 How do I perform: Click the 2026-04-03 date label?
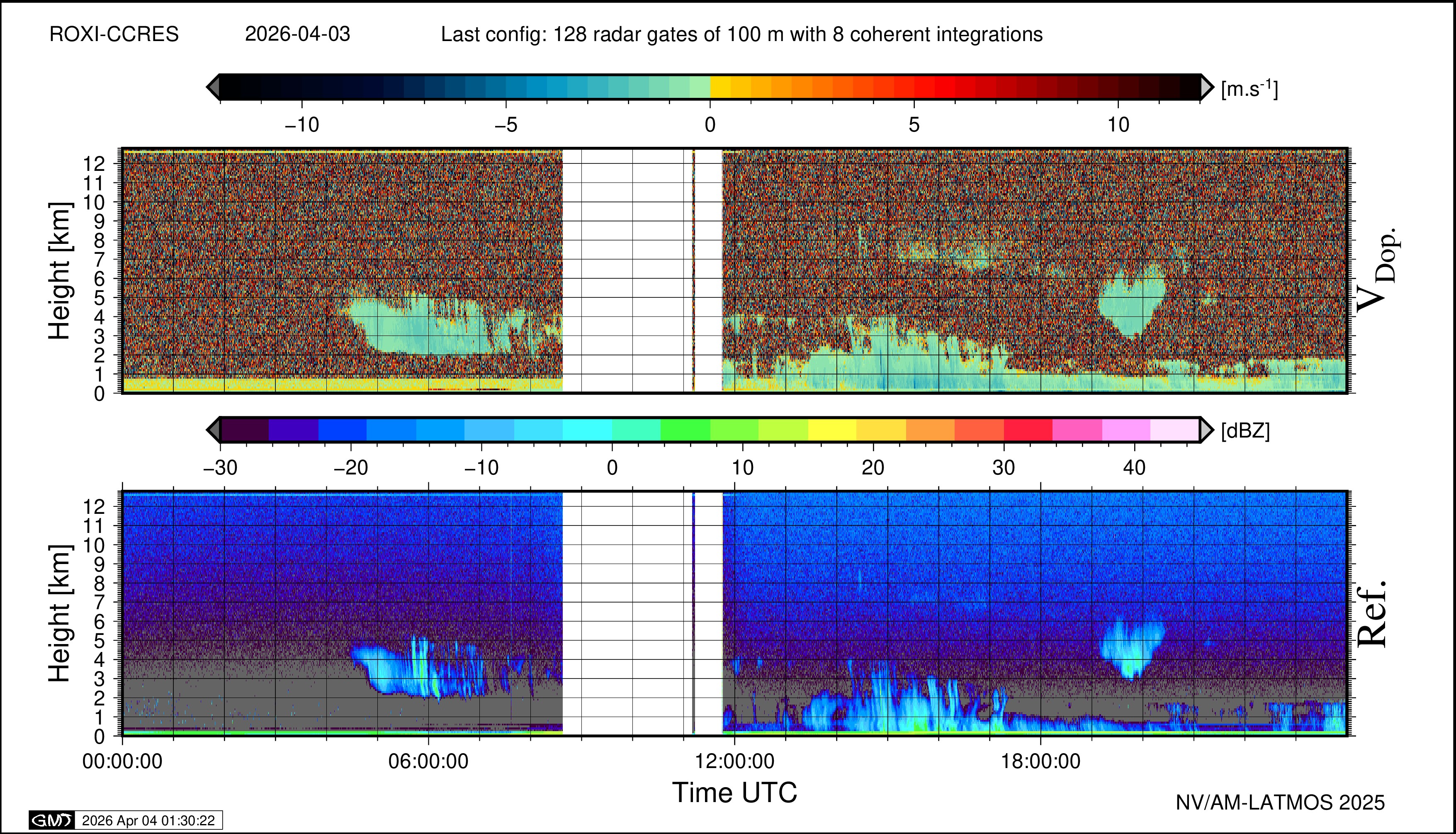click(x=297, y=34)
